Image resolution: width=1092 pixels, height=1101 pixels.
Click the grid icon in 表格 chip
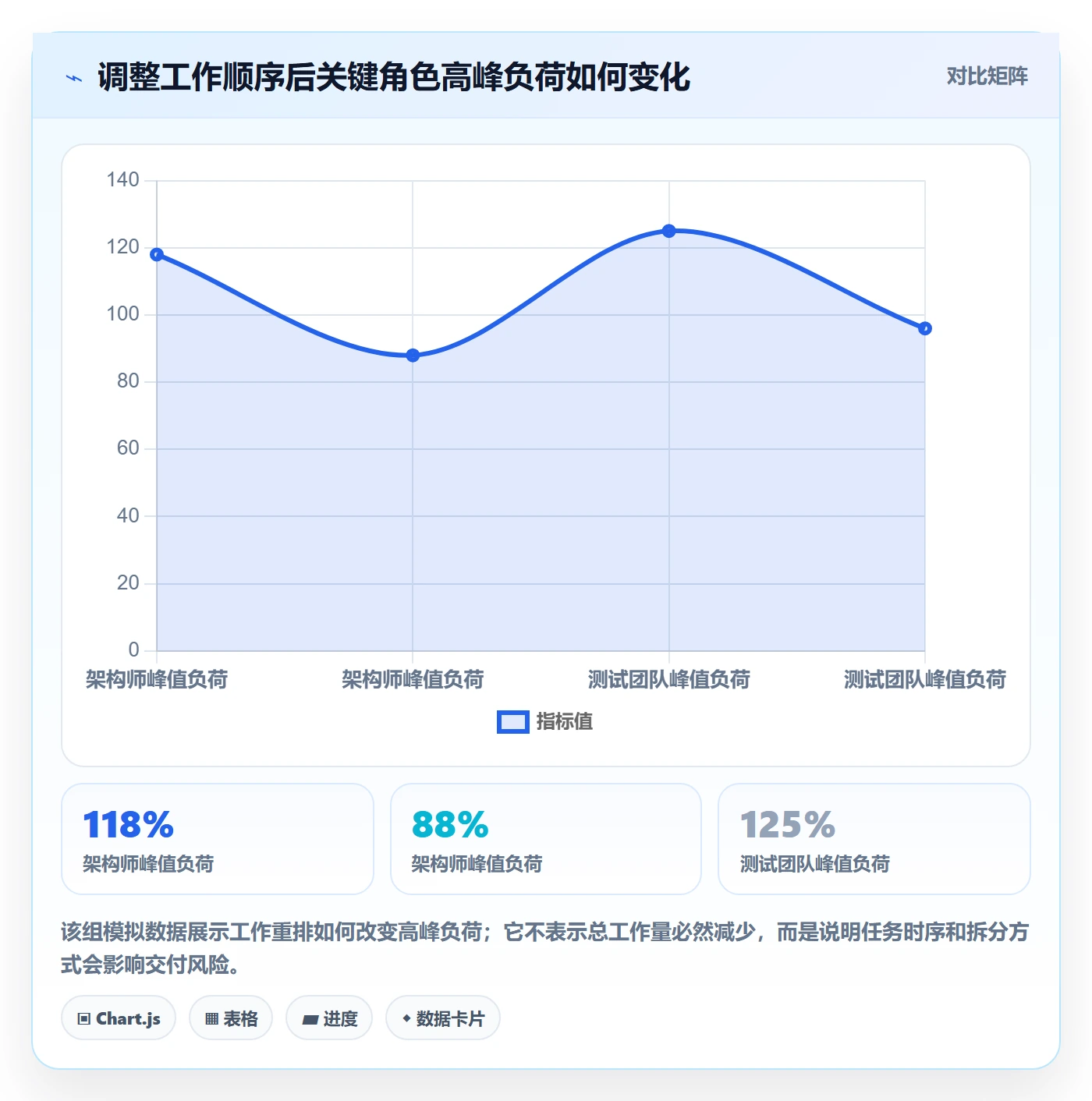[x=211, y=1019]
